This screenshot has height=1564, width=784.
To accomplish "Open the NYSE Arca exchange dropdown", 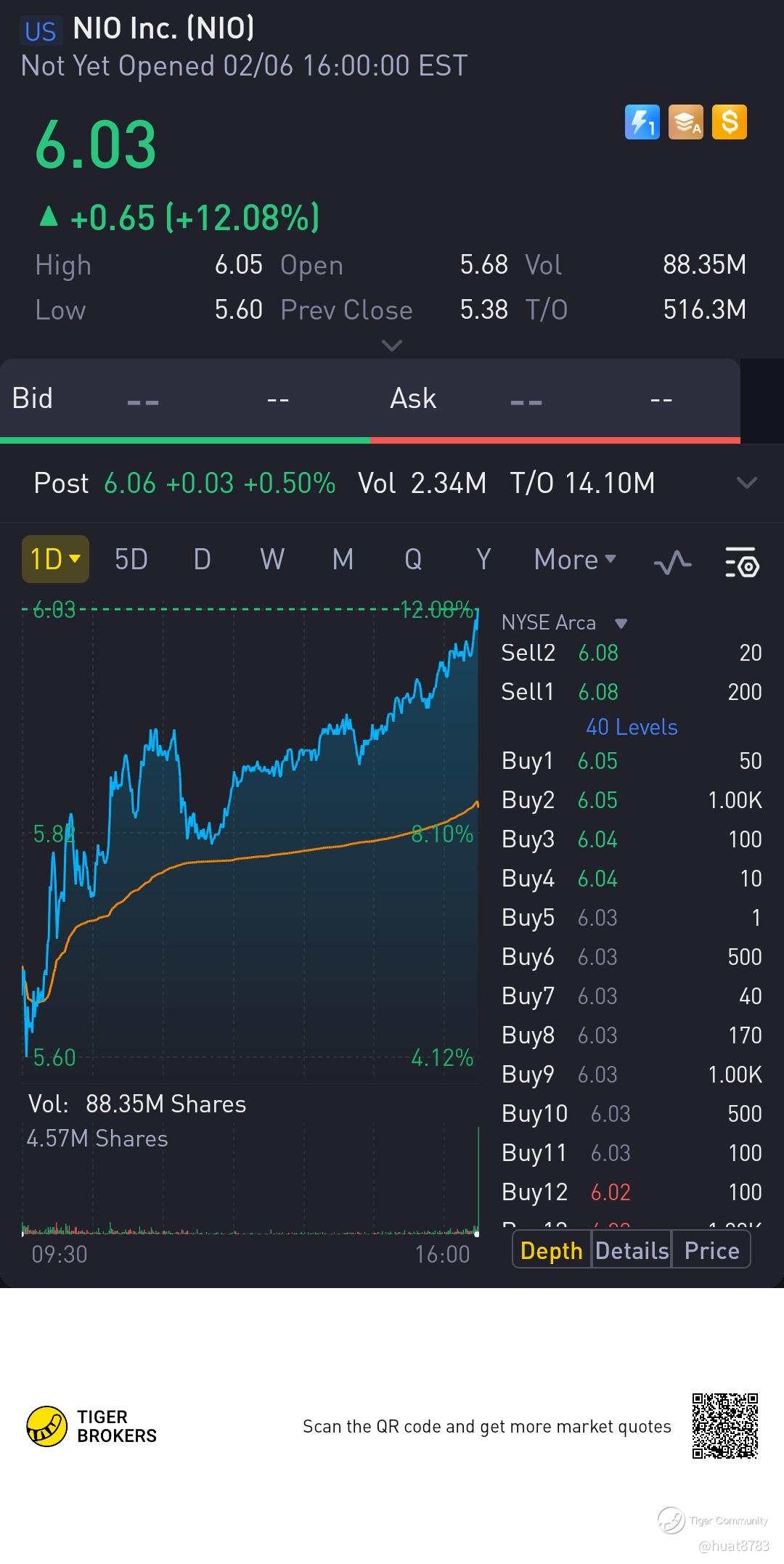I will coord(565,622).
